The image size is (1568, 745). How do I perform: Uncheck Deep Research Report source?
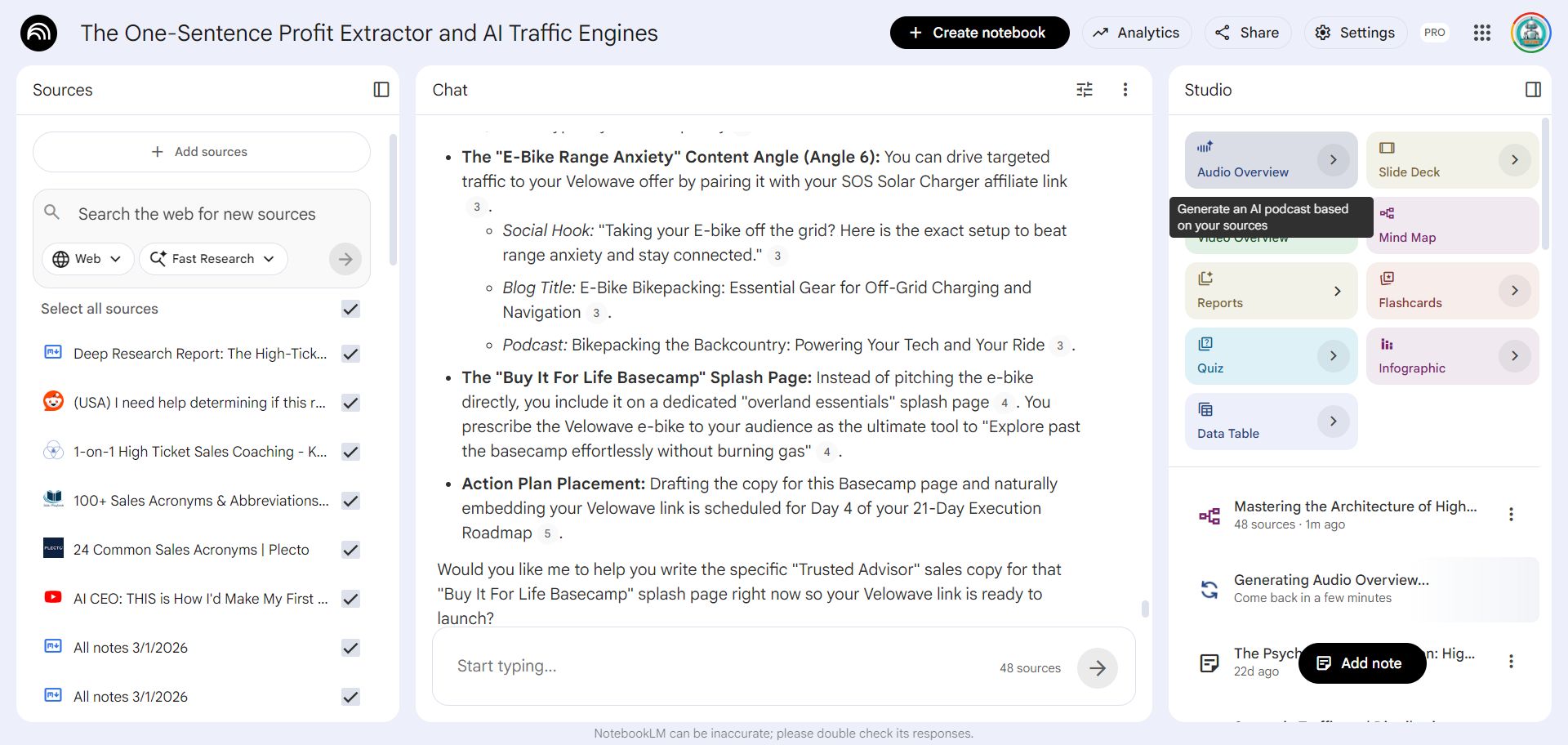tap(351, 354)
